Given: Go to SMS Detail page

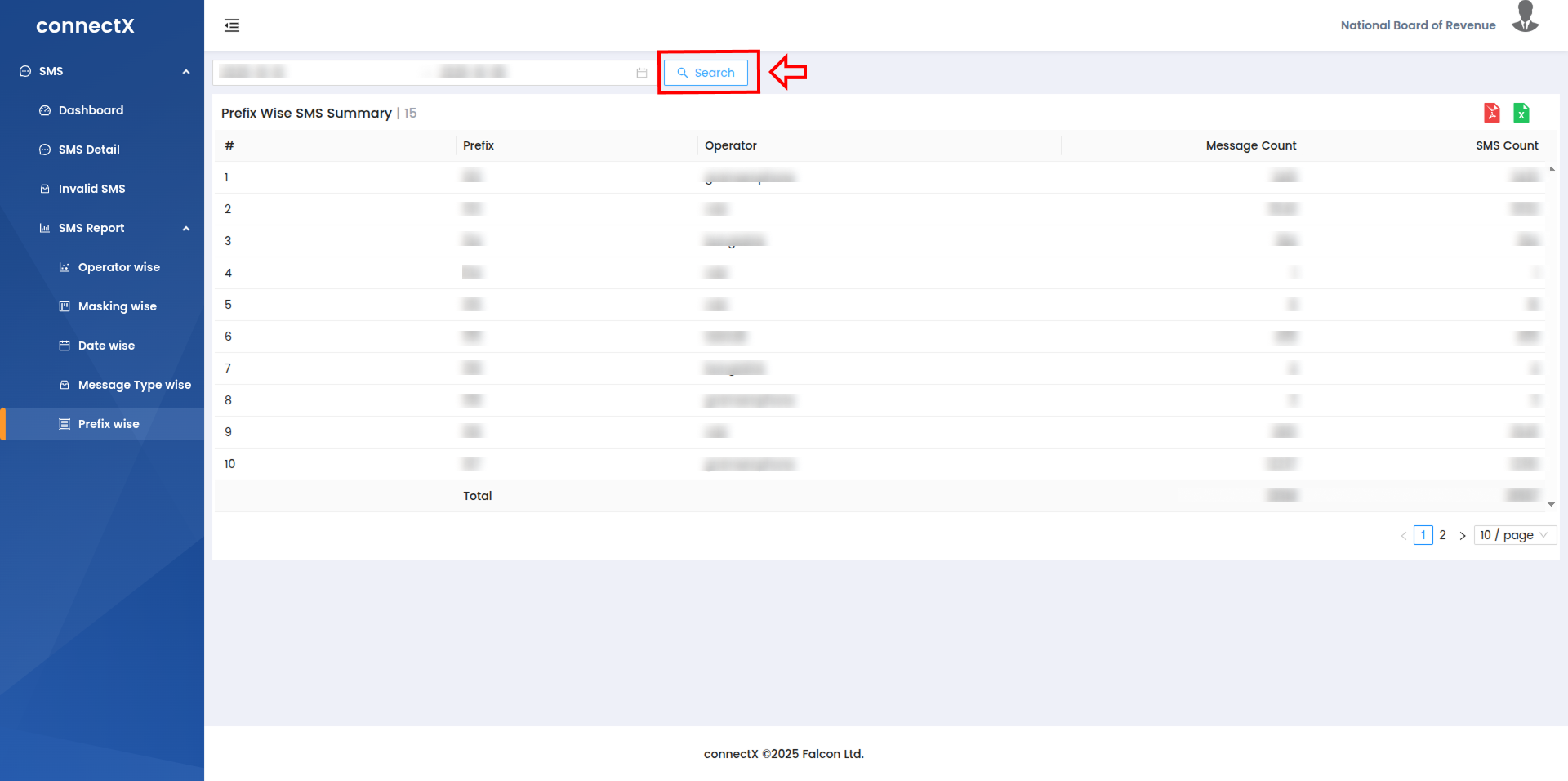Looking at the screenshot, I should pos(89,150).
